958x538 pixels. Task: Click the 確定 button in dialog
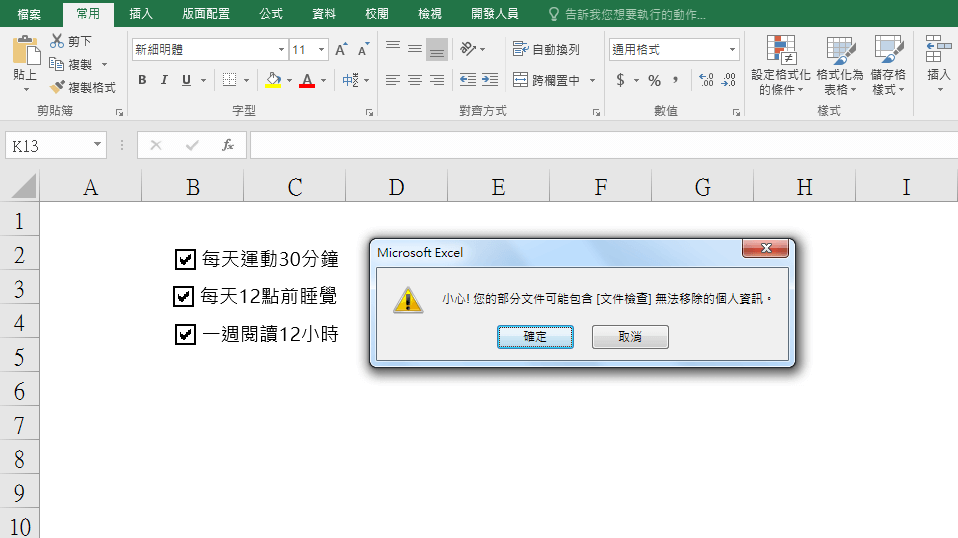tap(535, 337)
